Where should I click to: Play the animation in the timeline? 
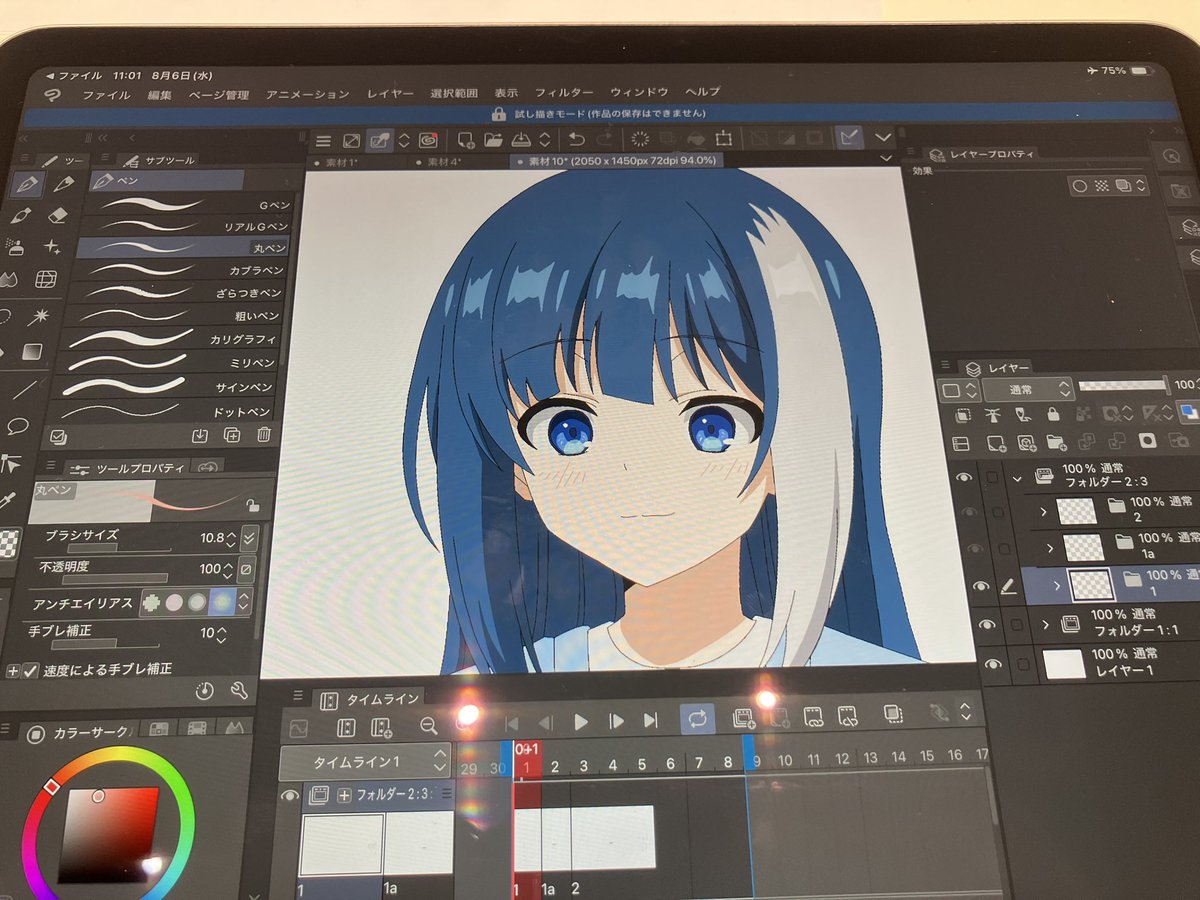pos(580,721)
